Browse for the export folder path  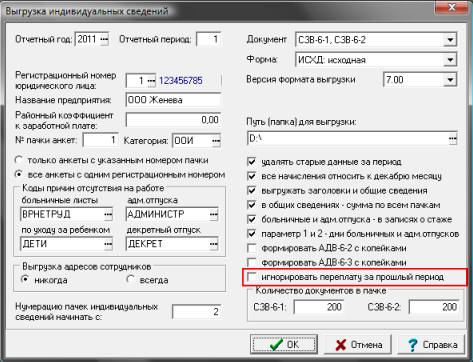[x=452, y=138]
